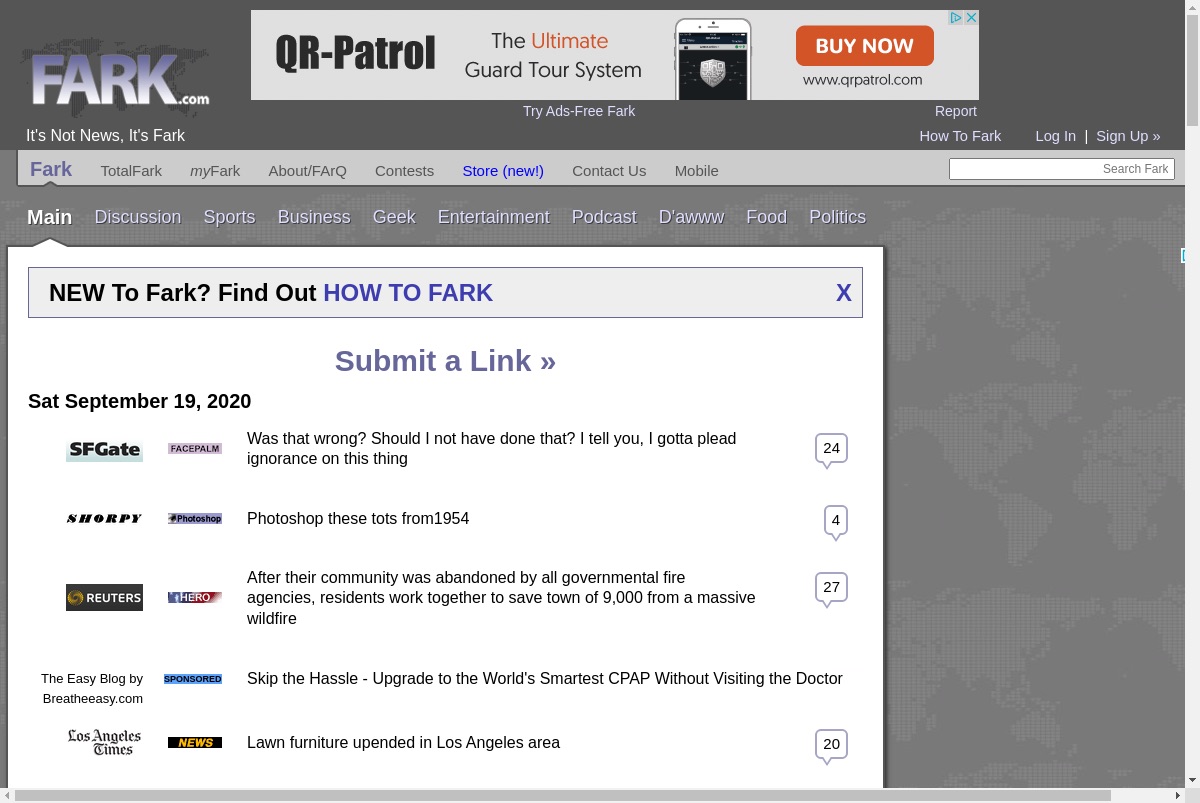
Task: Click the BUY NOW ad button
Action: pyautogui.click(x=865, y=46)
